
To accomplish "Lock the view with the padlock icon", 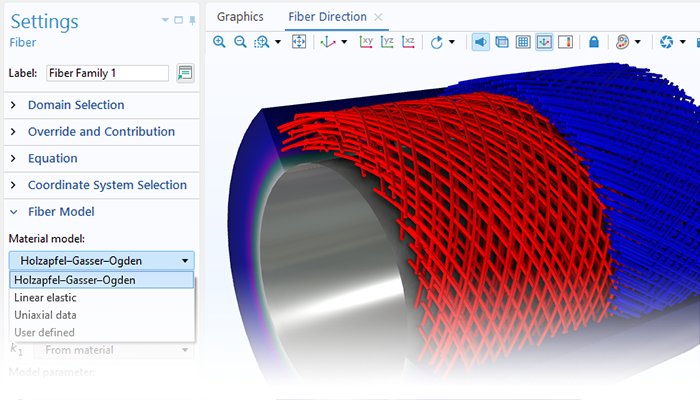I will pos(594,42).
